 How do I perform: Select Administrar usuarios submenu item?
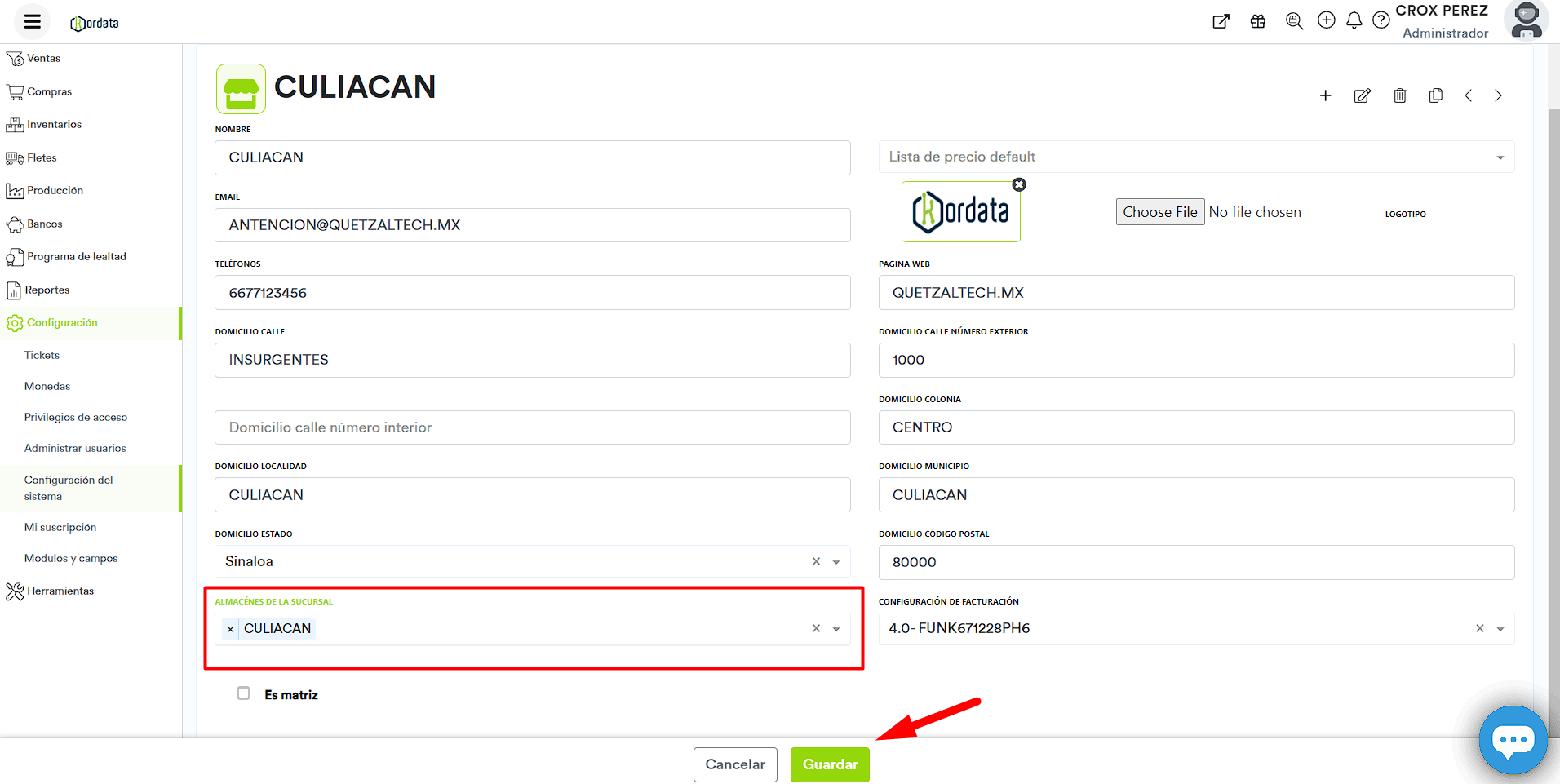click(75, 448)
